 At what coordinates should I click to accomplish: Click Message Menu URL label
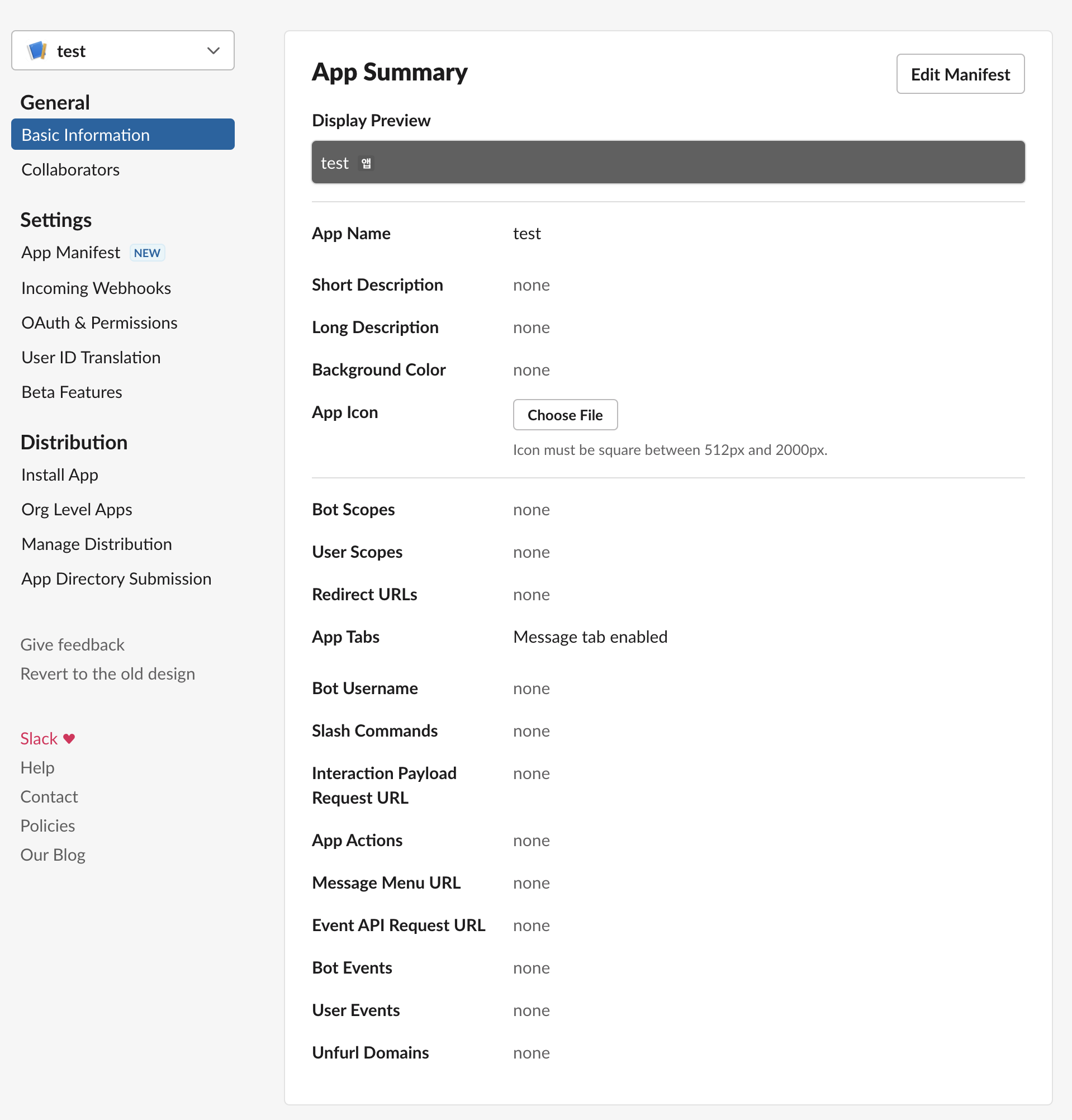386,884
